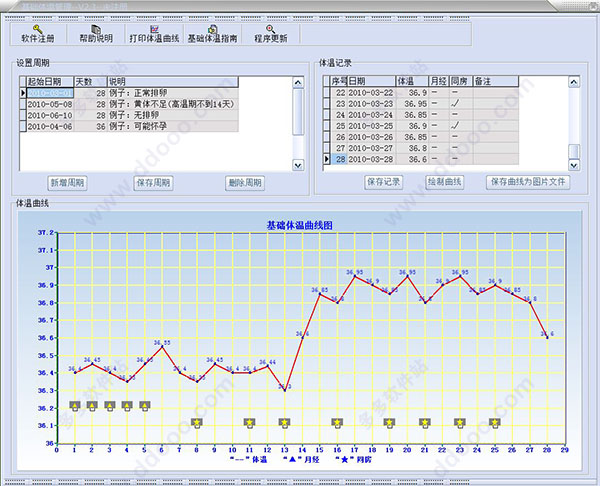Open 基础体温指南 guide

point(212,34)
